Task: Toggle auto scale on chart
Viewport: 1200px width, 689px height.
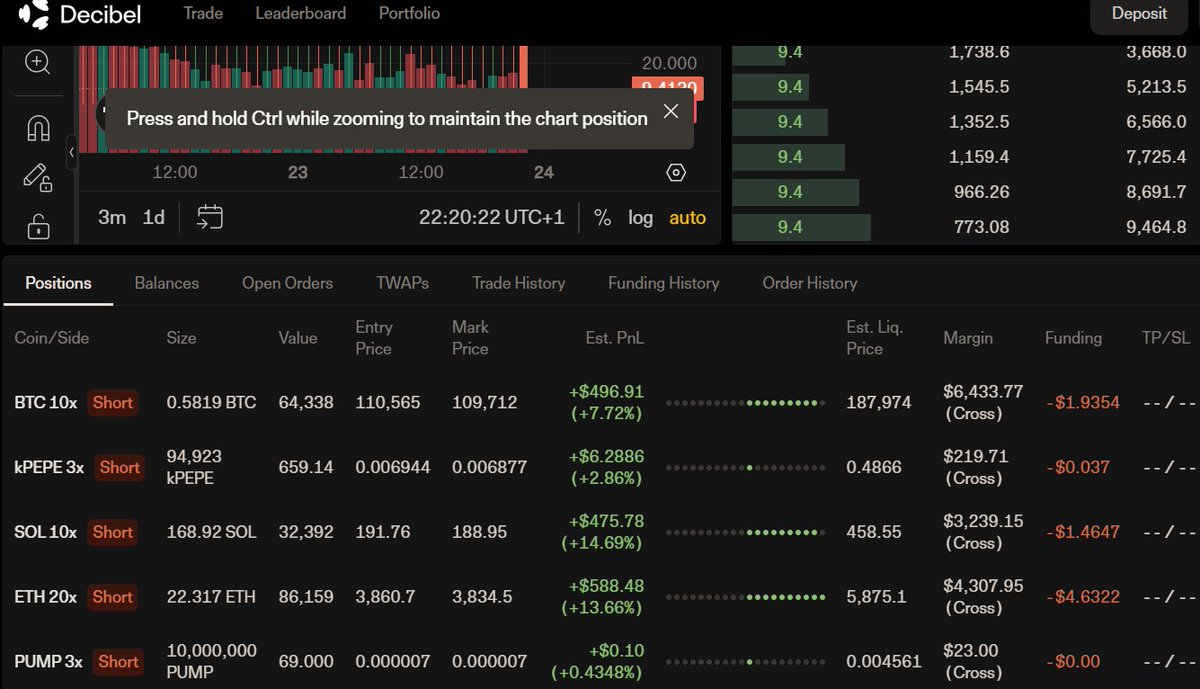Action: tap(687, 217)
